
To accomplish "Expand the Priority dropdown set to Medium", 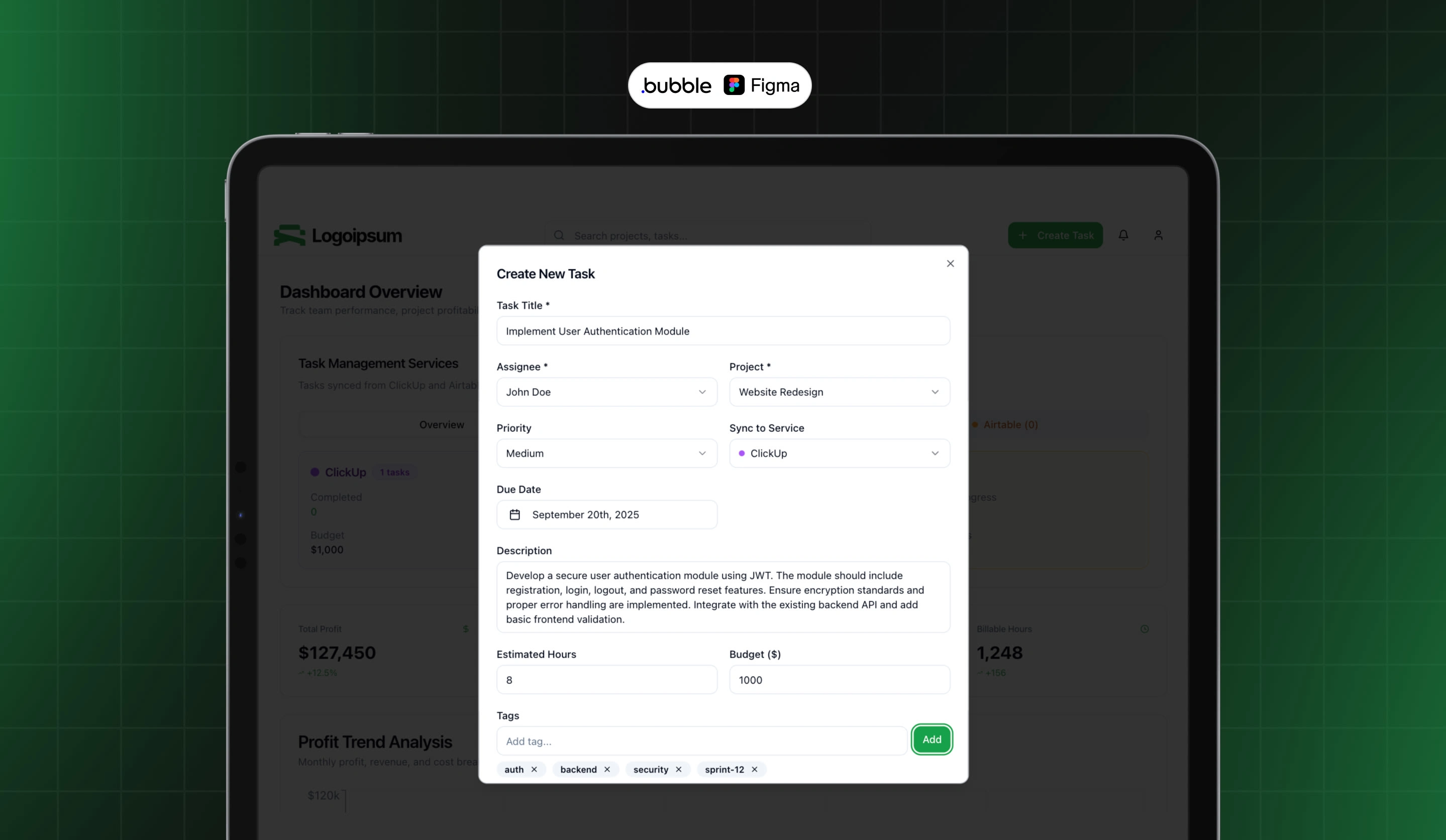I will click(606, 453).
